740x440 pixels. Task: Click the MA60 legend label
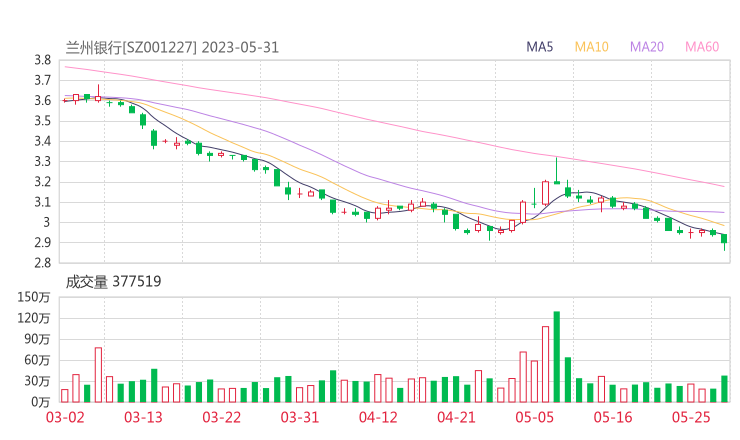pyautogui.click(x=702, y=47)
